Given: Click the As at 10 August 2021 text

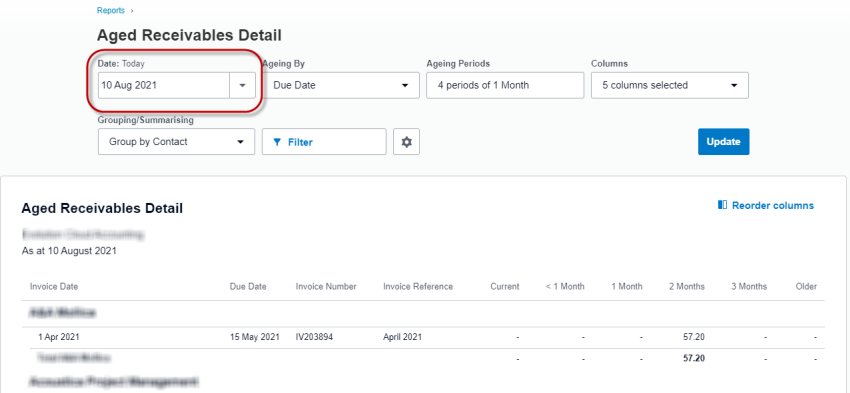Looking at the screenshot, I should click(x=69, y=251).
